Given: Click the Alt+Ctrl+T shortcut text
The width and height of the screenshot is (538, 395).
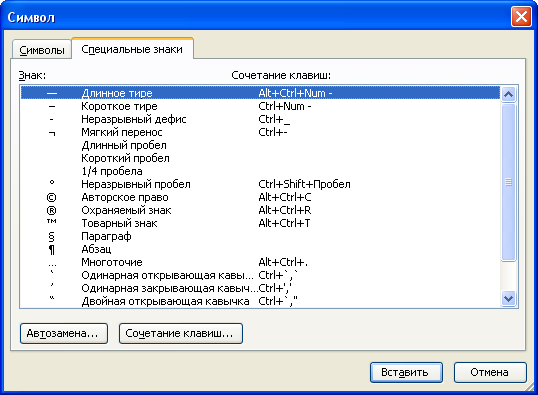Looking at the screenshot, I should point(284,223).
